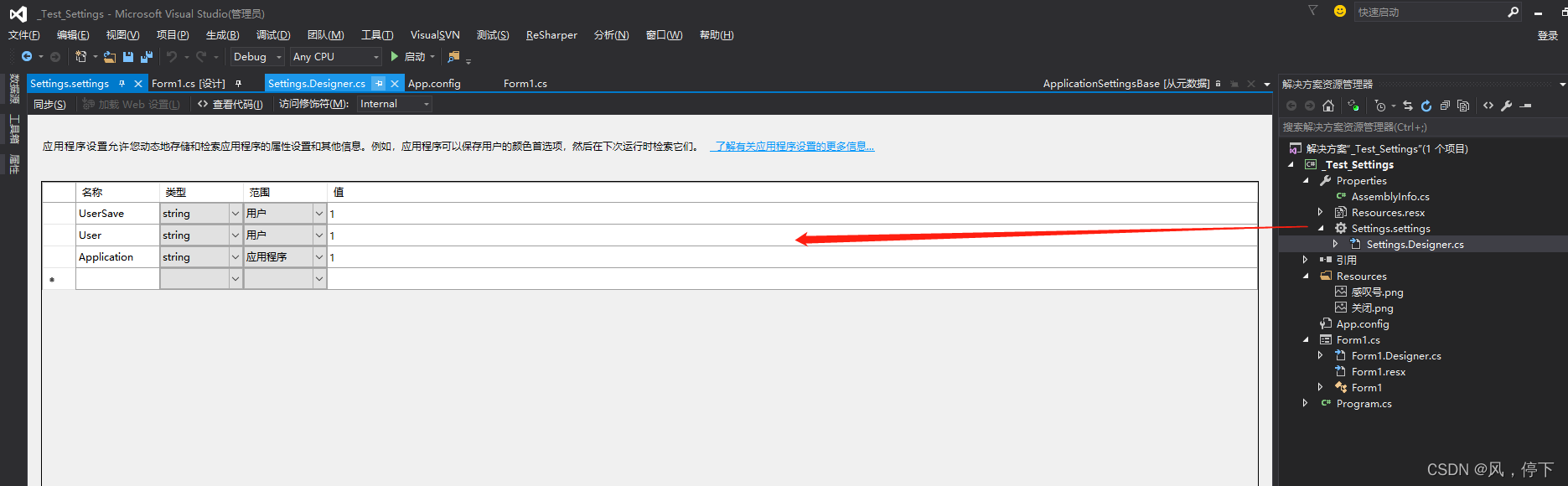Click the Solution Explorer team/source control icon
Screen dimensions: 1568x486
1353,106
